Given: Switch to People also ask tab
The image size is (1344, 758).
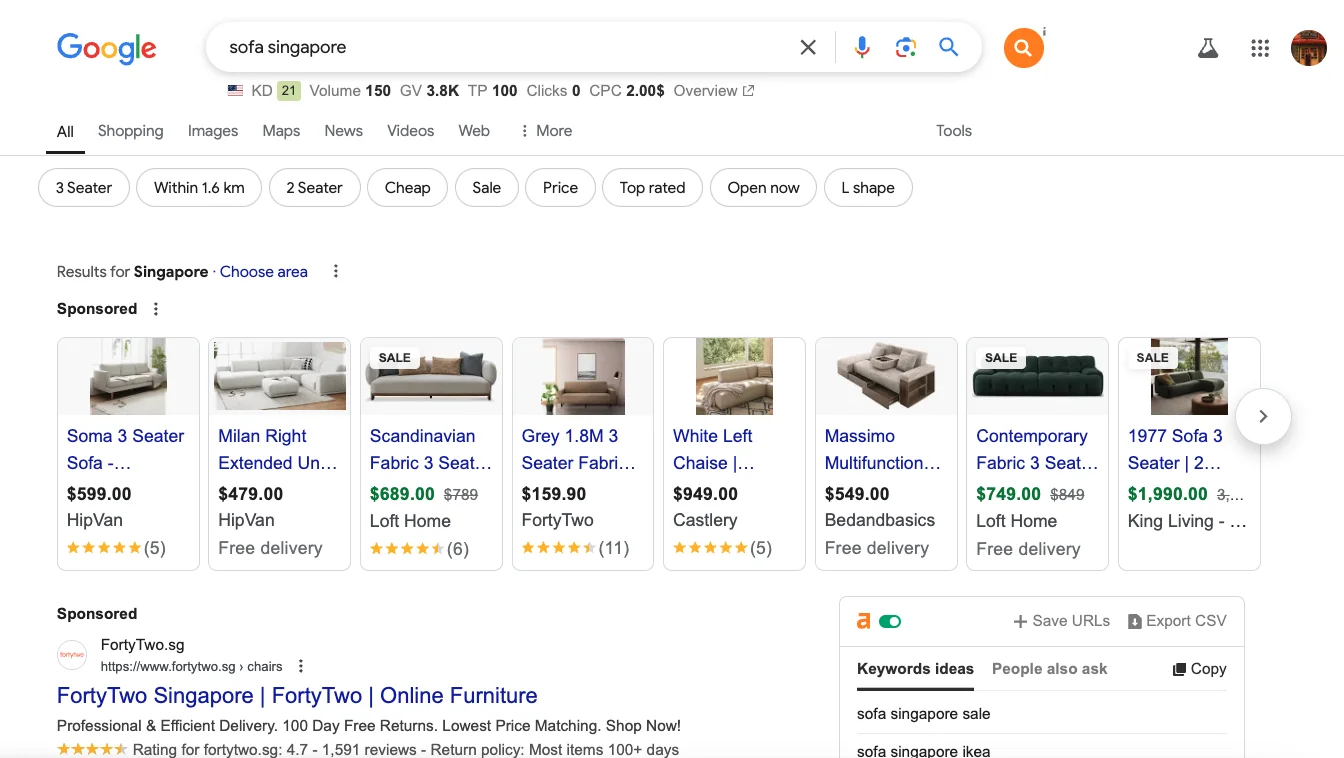Looking at the screenshot, I should pyautogui.click(x=1049, y=669).
